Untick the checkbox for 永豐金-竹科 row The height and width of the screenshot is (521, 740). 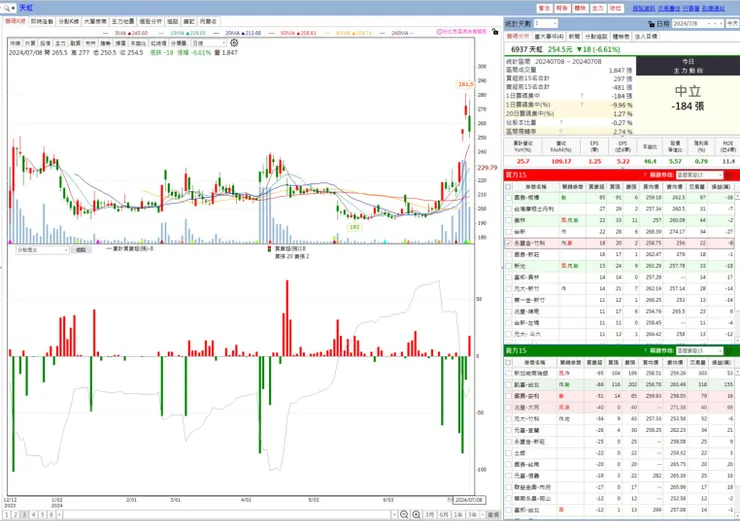508,243
